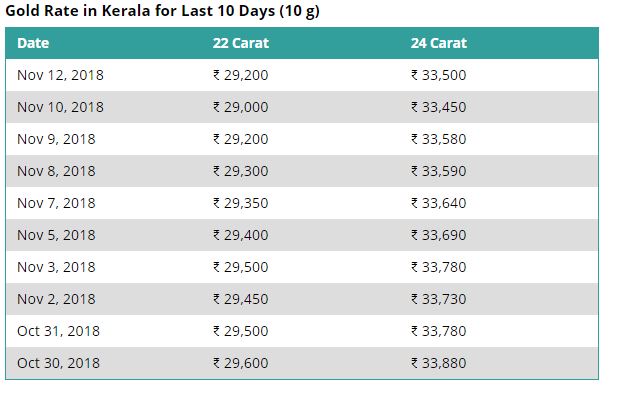Select the Nov 12, 2018 date cell

coord(60,75)
